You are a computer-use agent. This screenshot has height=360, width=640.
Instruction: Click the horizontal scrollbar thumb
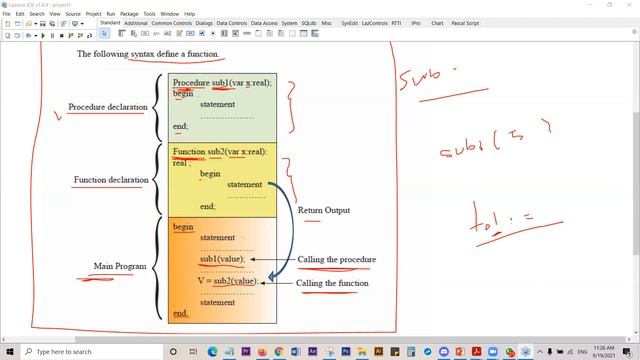pos(350,339)
